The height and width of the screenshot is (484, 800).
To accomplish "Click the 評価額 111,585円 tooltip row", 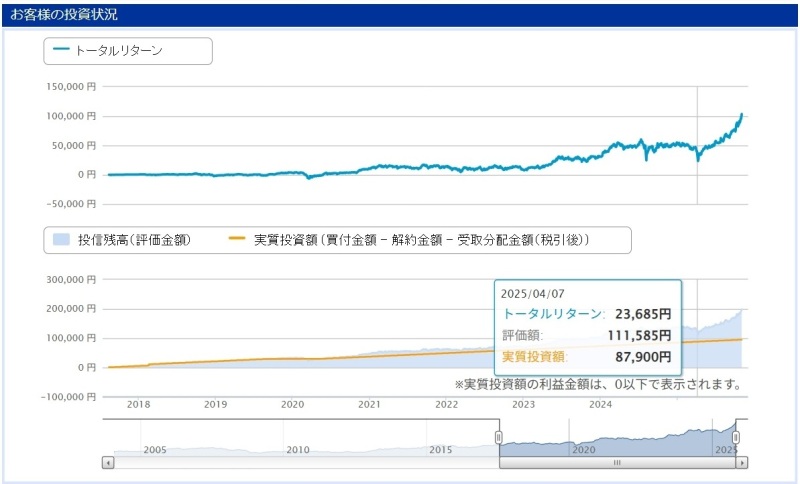I will pyautogui.click(x=586, y=335).
